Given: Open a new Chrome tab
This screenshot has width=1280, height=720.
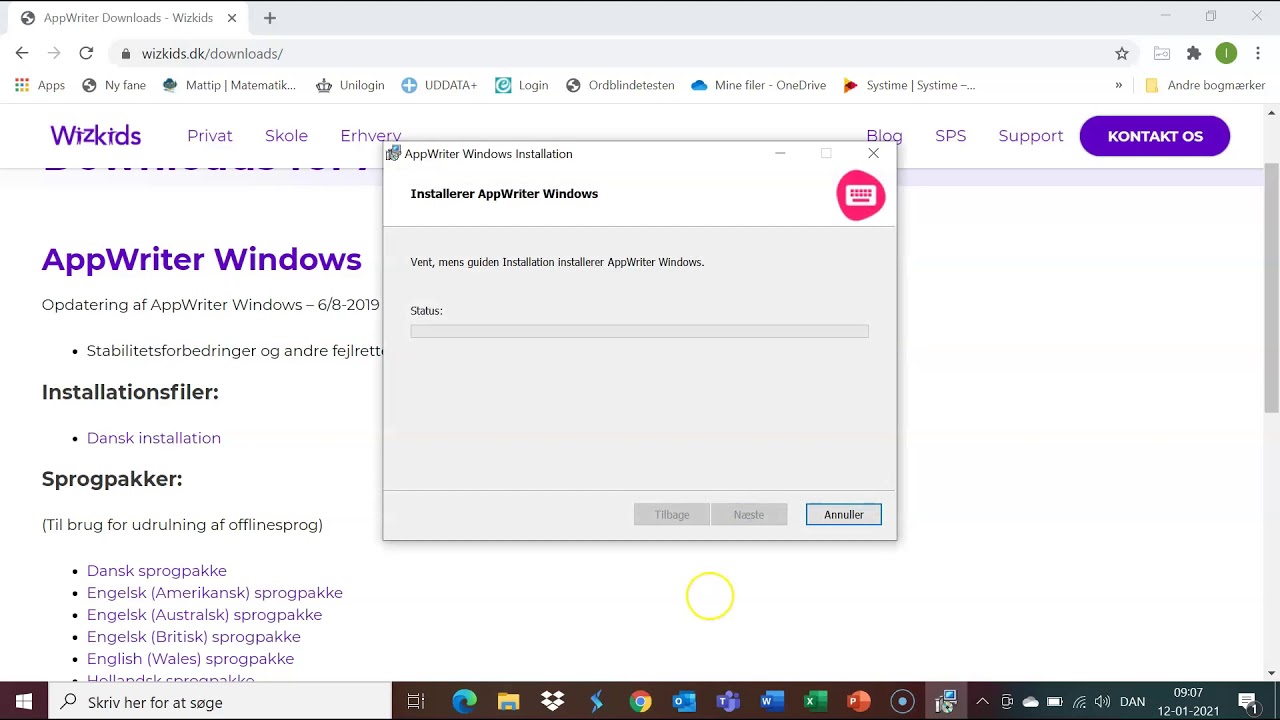Looking at the screenshot, I should (x=269, y=18).
